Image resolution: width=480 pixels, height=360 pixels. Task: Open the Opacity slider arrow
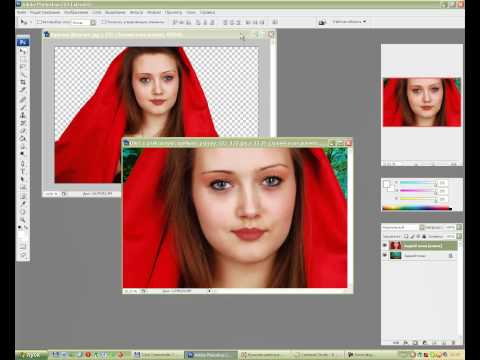459,227
